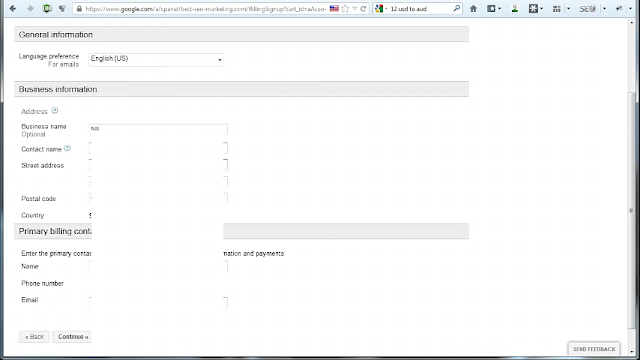
Task: Click the browser forward arrow
Action: point(30,9)
